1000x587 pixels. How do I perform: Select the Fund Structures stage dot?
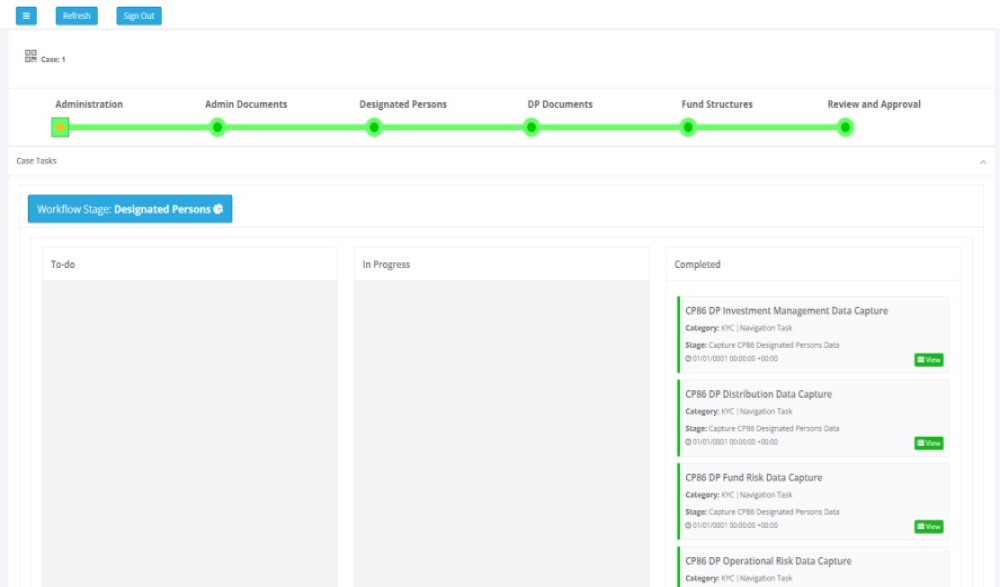click(x=688, y=127)
